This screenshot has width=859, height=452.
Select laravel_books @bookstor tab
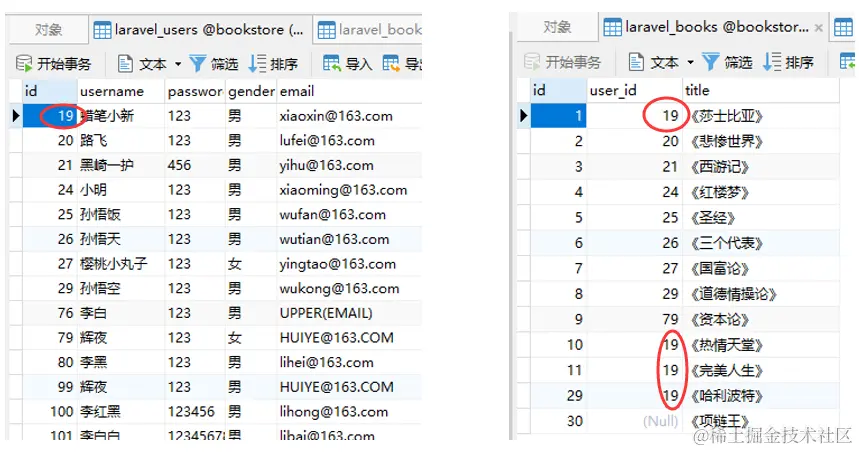(x=714, y=27)
